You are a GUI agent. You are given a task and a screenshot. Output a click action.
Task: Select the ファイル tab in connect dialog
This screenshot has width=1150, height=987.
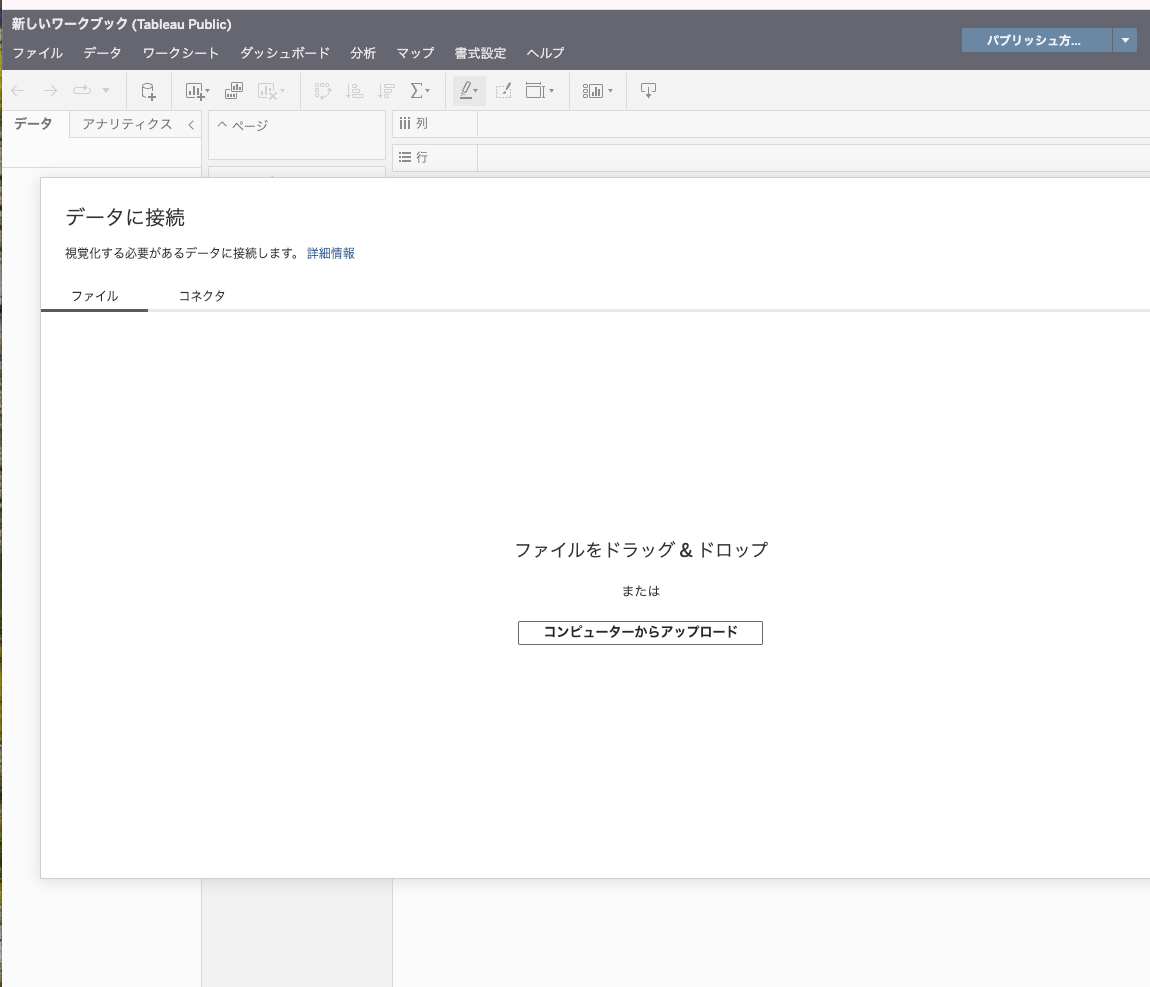[x=95, y=296]
